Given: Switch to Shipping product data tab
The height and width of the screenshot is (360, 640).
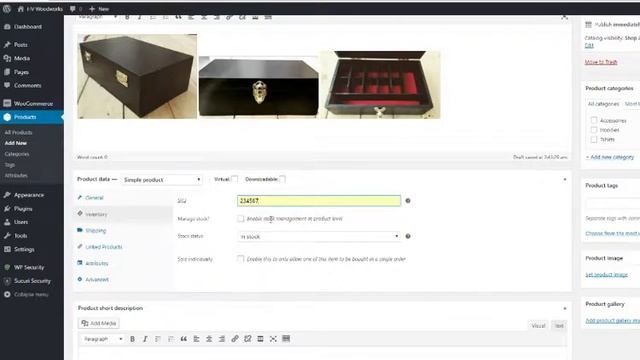Looking at the screenshot, I should [96, 231].
